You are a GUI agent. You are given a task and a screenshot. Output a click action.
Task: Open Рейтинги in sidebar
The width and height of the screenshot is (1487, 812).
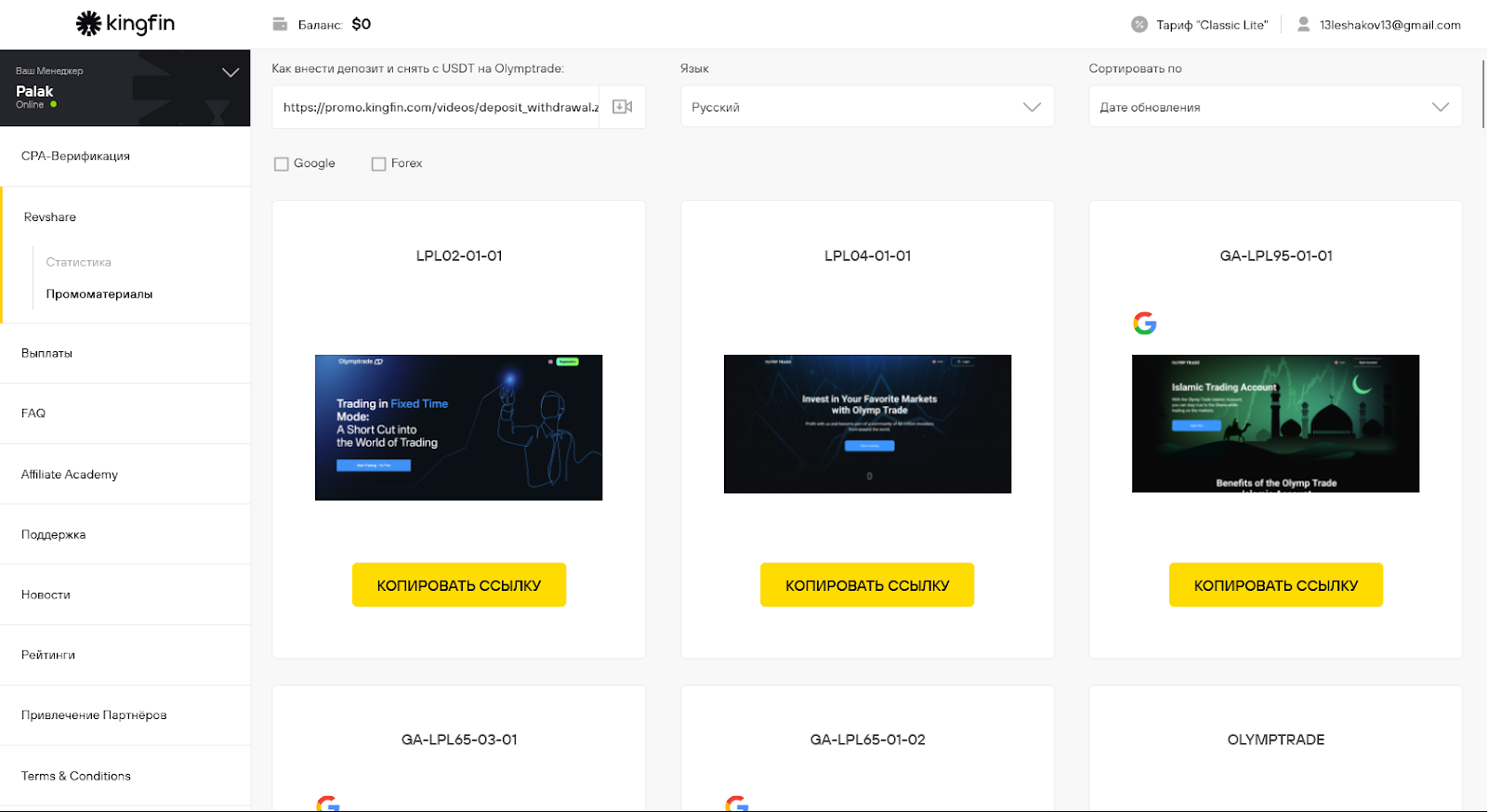click(125, 655)
